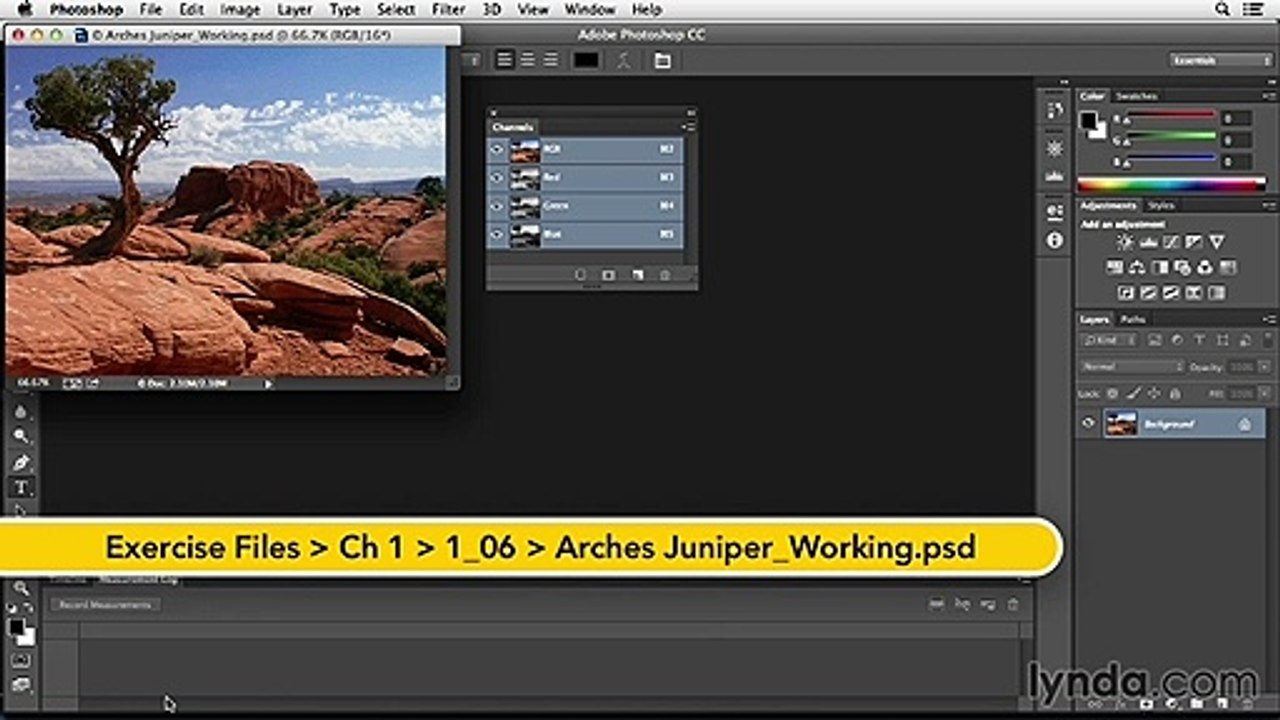Toggle visibility of the Blue channel
This screenshot has height=720, width=1280.
497,235
